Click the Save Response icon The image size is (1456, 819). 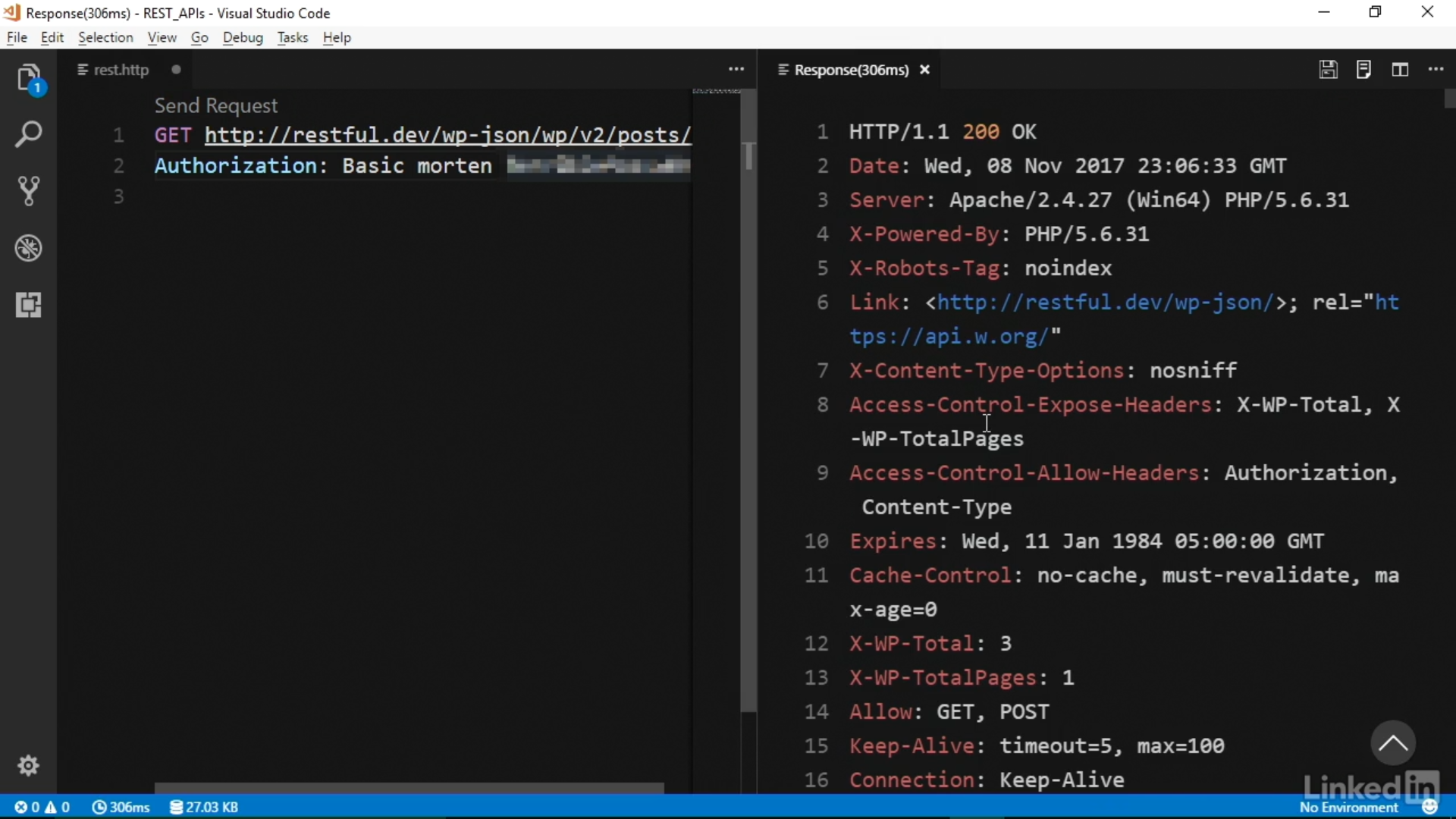click(x=1328, y=70)
